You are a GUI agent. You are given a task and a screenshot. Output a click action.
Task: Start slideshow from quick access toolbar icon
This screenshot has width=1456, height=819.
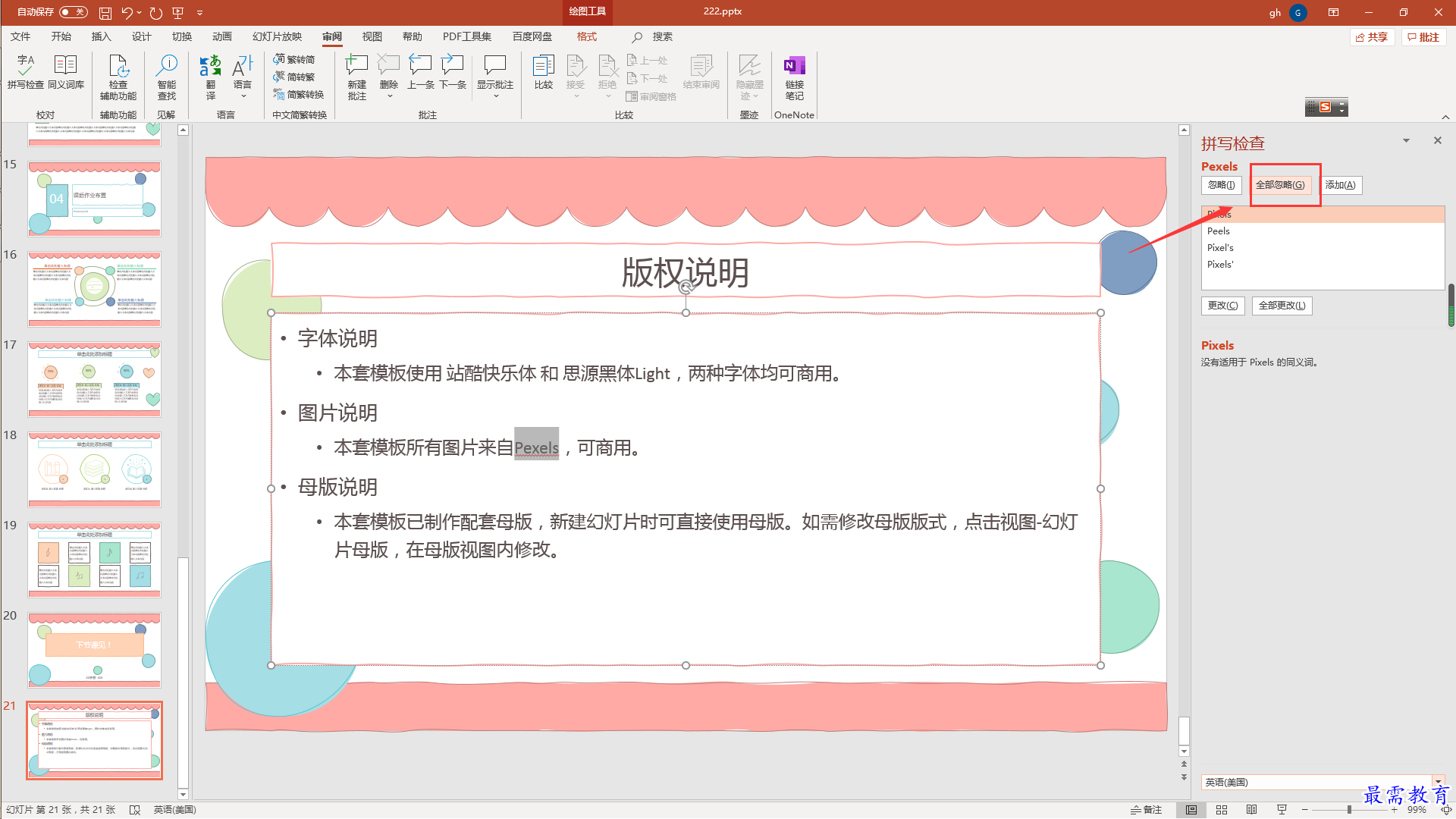pos(178,13)
